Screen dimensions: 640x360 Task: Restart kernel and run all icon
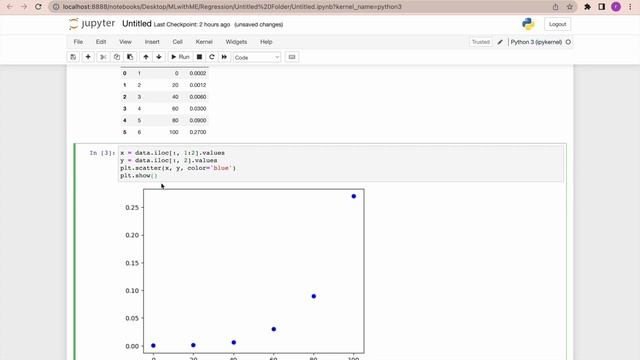click(224, 57)
